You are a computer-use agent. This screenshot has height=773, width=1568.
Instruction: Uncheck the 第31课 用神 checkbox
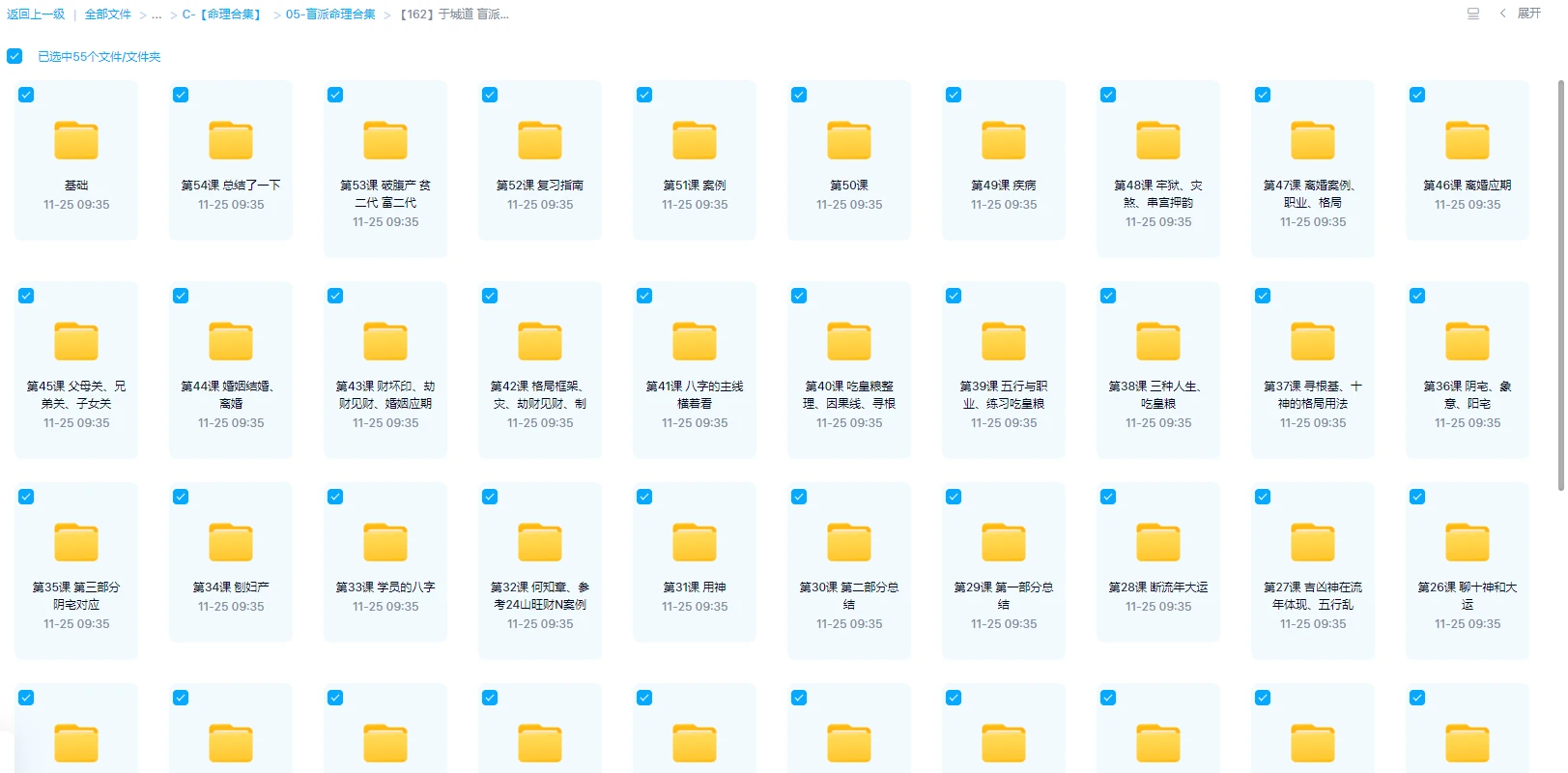tap(644, 497)
